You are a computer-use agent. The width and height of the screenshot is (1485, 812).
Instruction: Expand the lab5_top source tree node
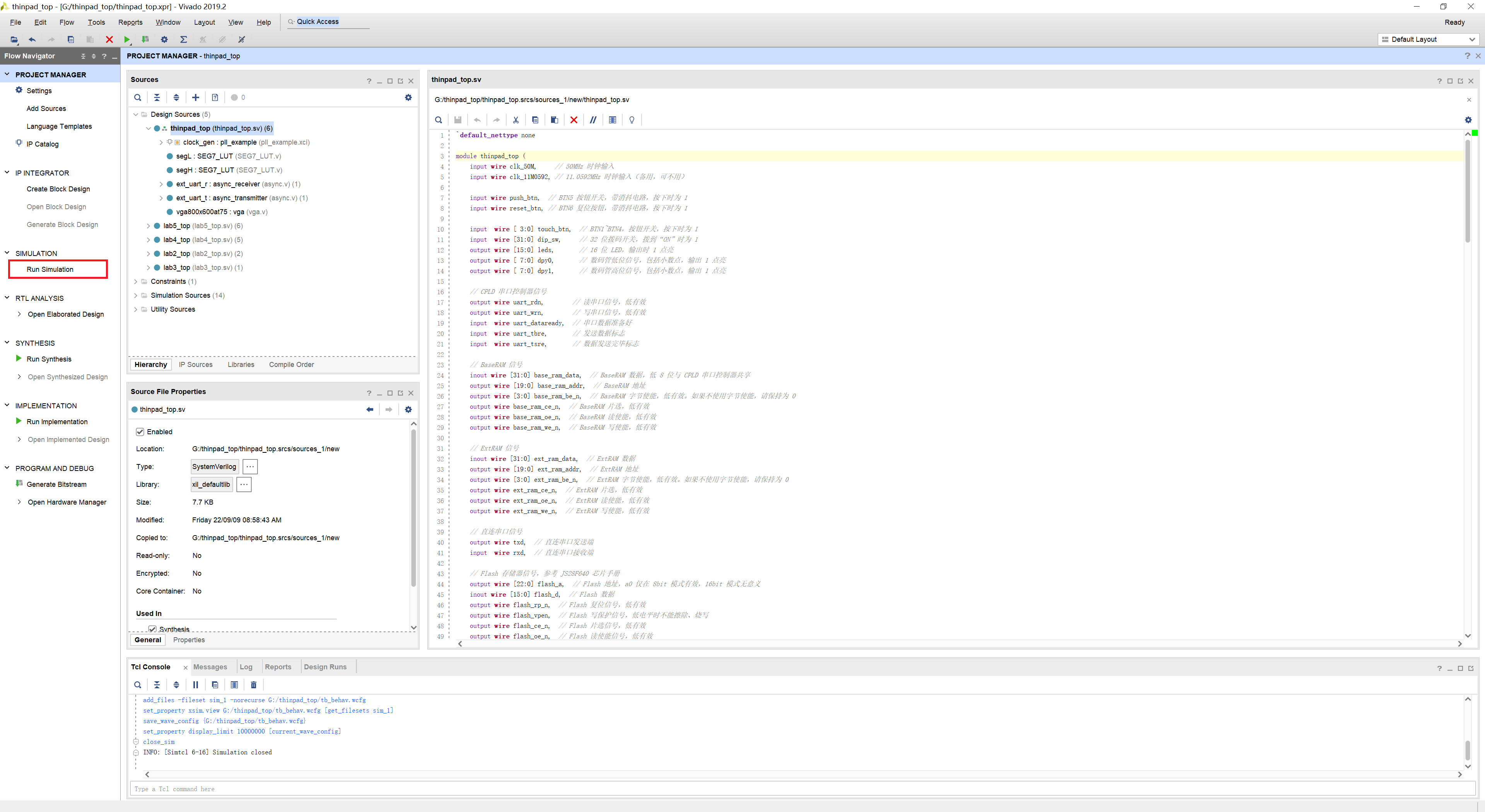pos(148,226)
